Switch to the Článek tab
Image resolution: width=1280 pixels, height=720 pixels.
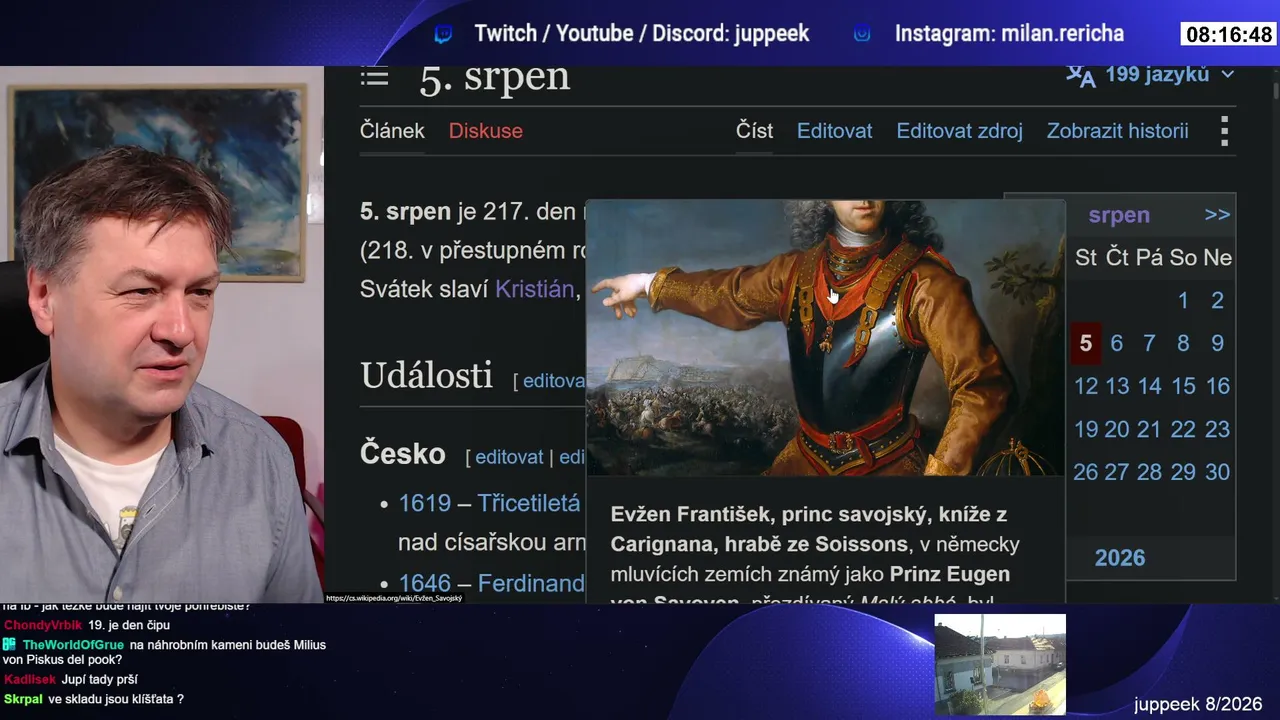[392, 131]
